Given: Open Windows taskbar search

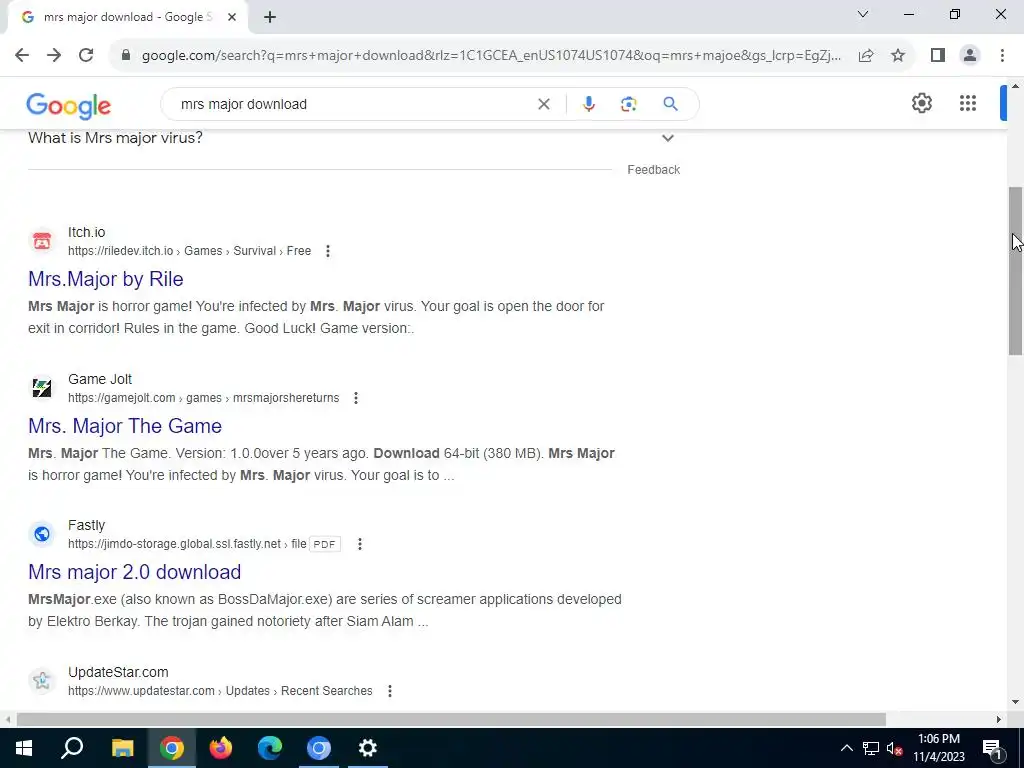Looking at the screenshot, I should click(72, 748).
